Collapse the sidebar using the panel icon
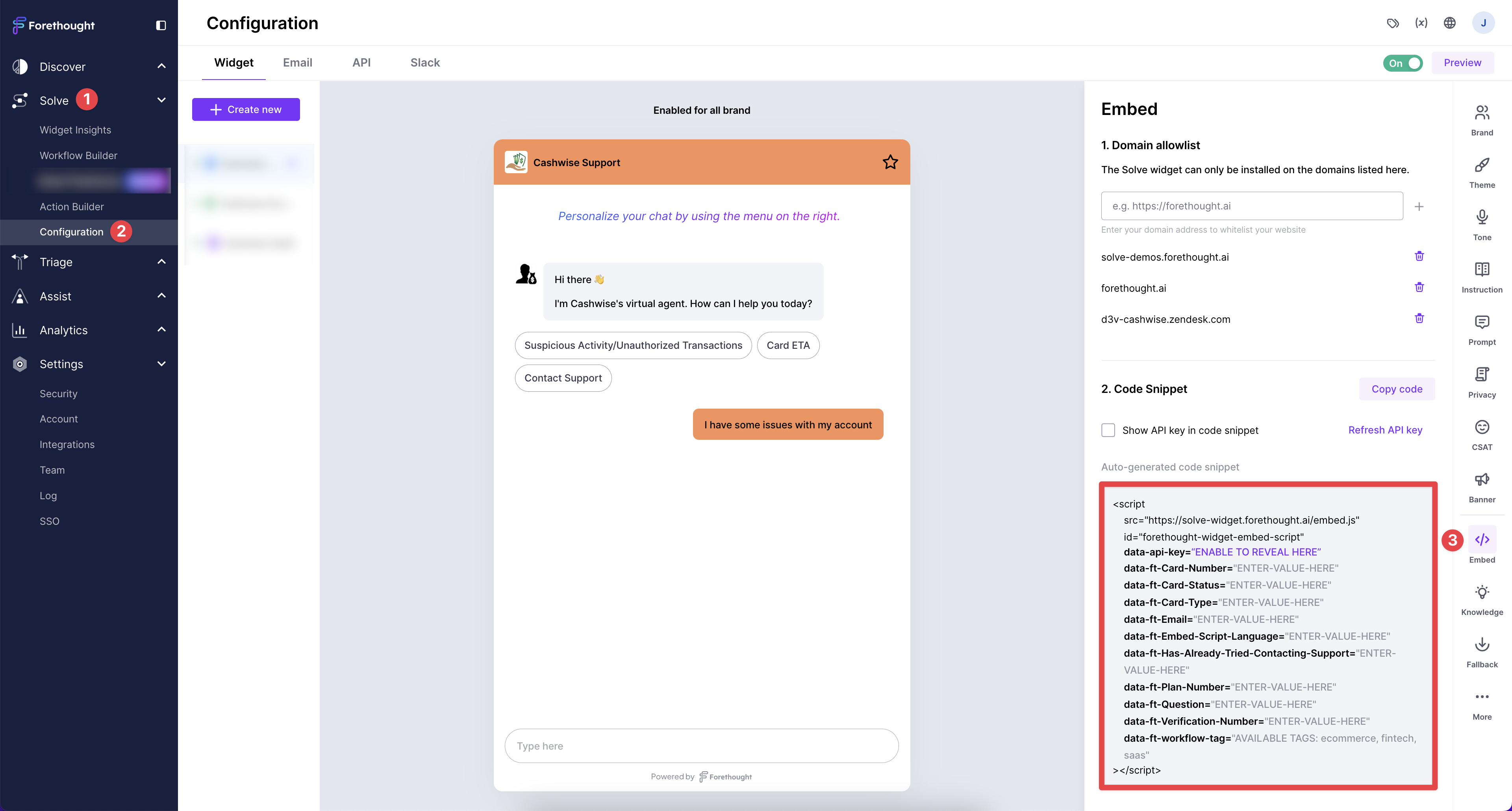1512x811 pixels. point(161,25)
